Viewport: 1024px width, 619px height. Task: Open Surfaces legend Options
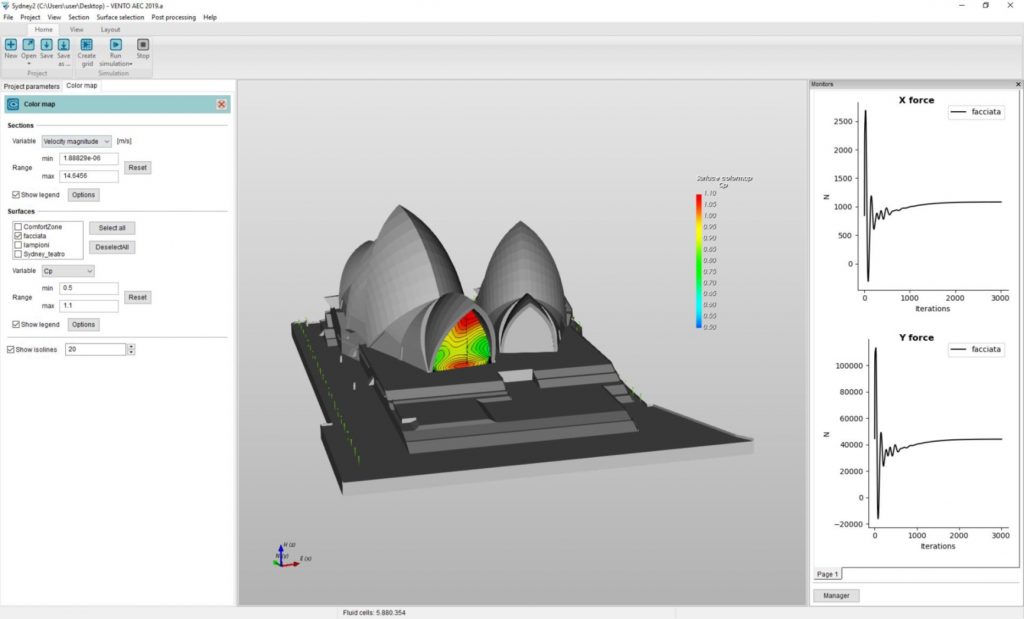pyautogui.click(x=84, y=325)
